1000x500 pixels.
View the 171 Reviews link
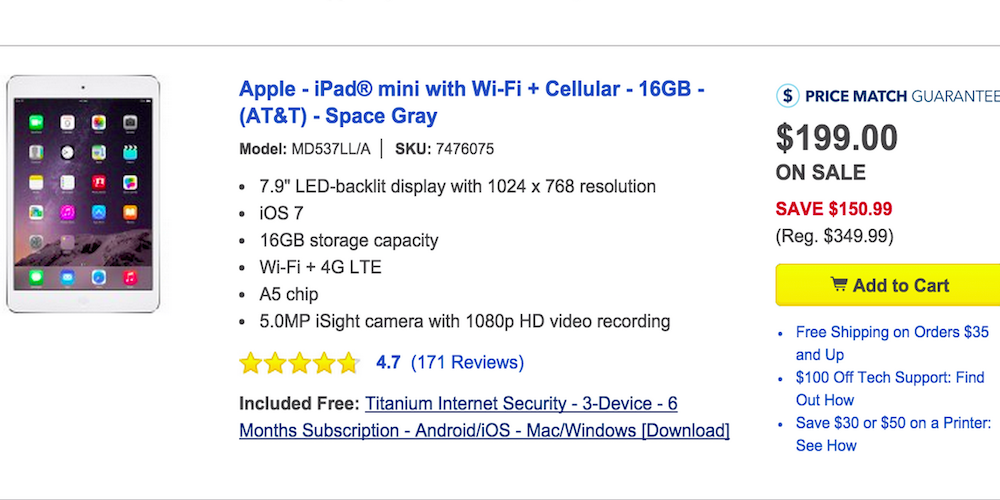click(467, 362)
